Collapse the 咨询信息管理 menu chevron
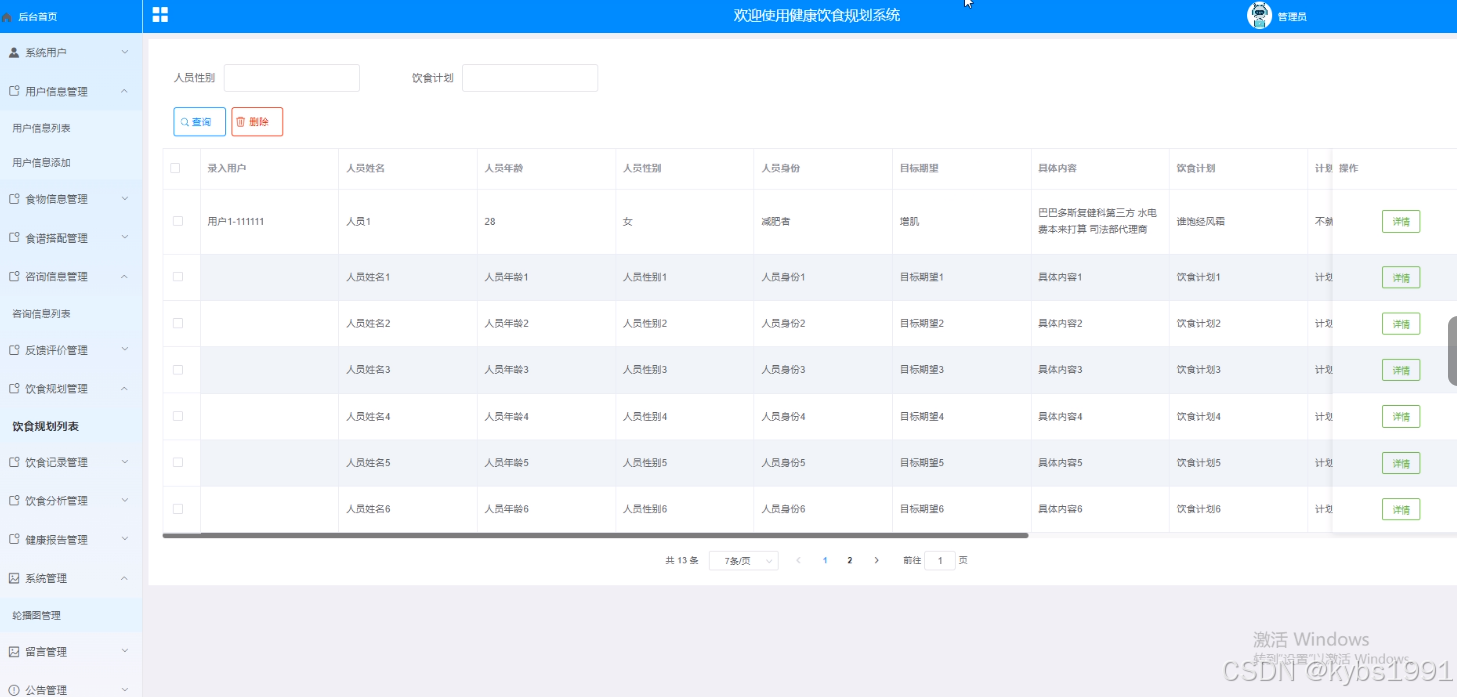The height and width of the screenshot is (697, 1457). [125, 276]
